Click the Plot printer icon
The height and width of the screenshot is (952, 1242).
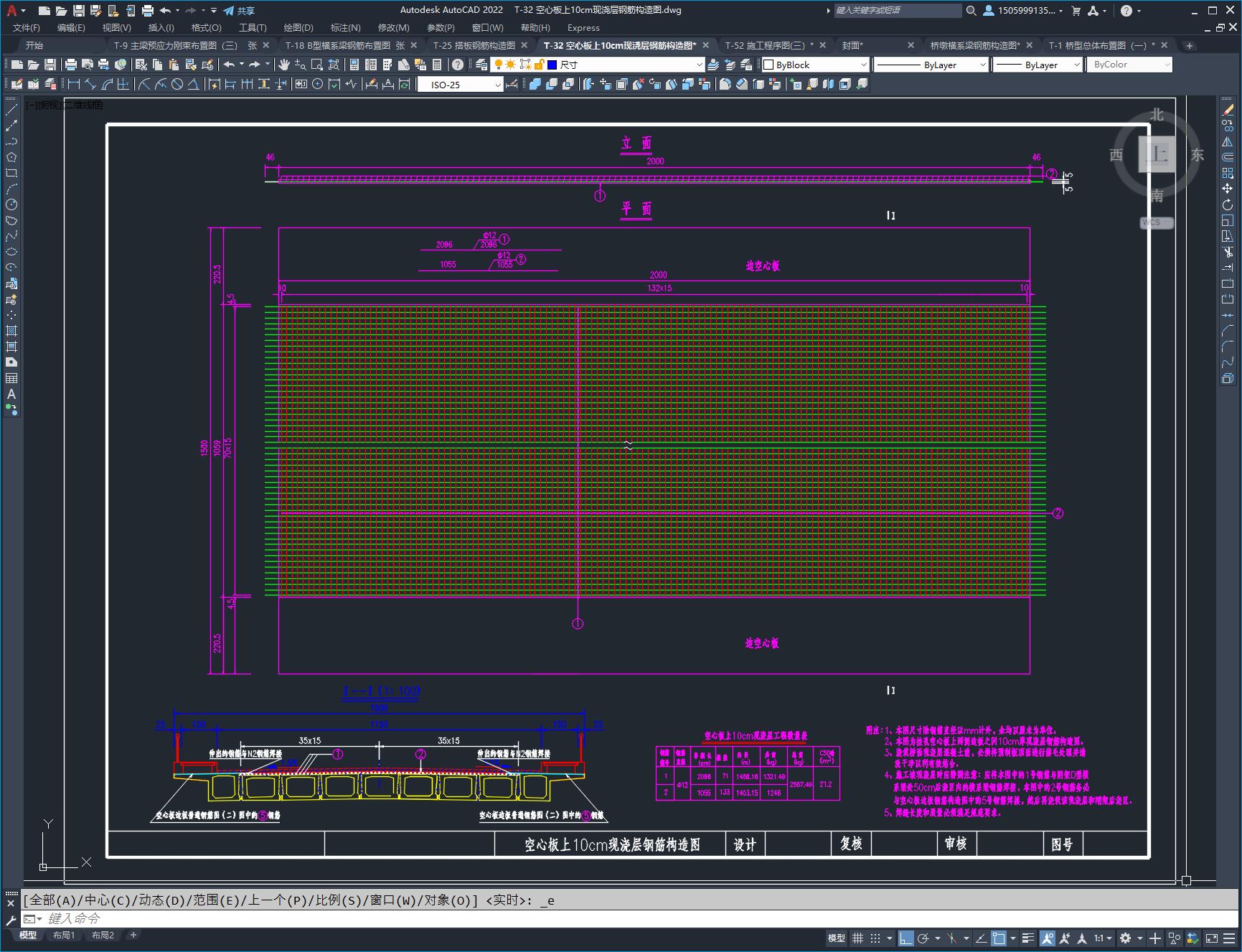point(70,65)
